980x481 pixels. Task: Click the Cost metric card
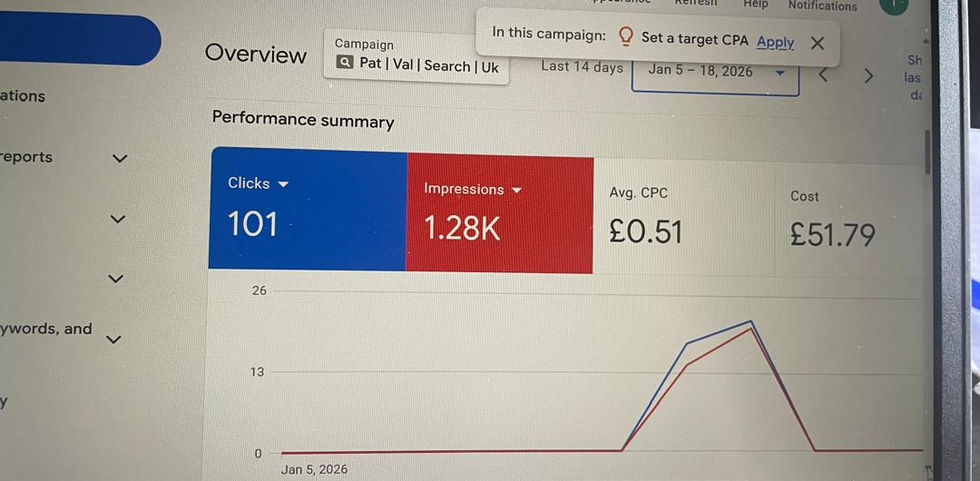tap(832, 218)
